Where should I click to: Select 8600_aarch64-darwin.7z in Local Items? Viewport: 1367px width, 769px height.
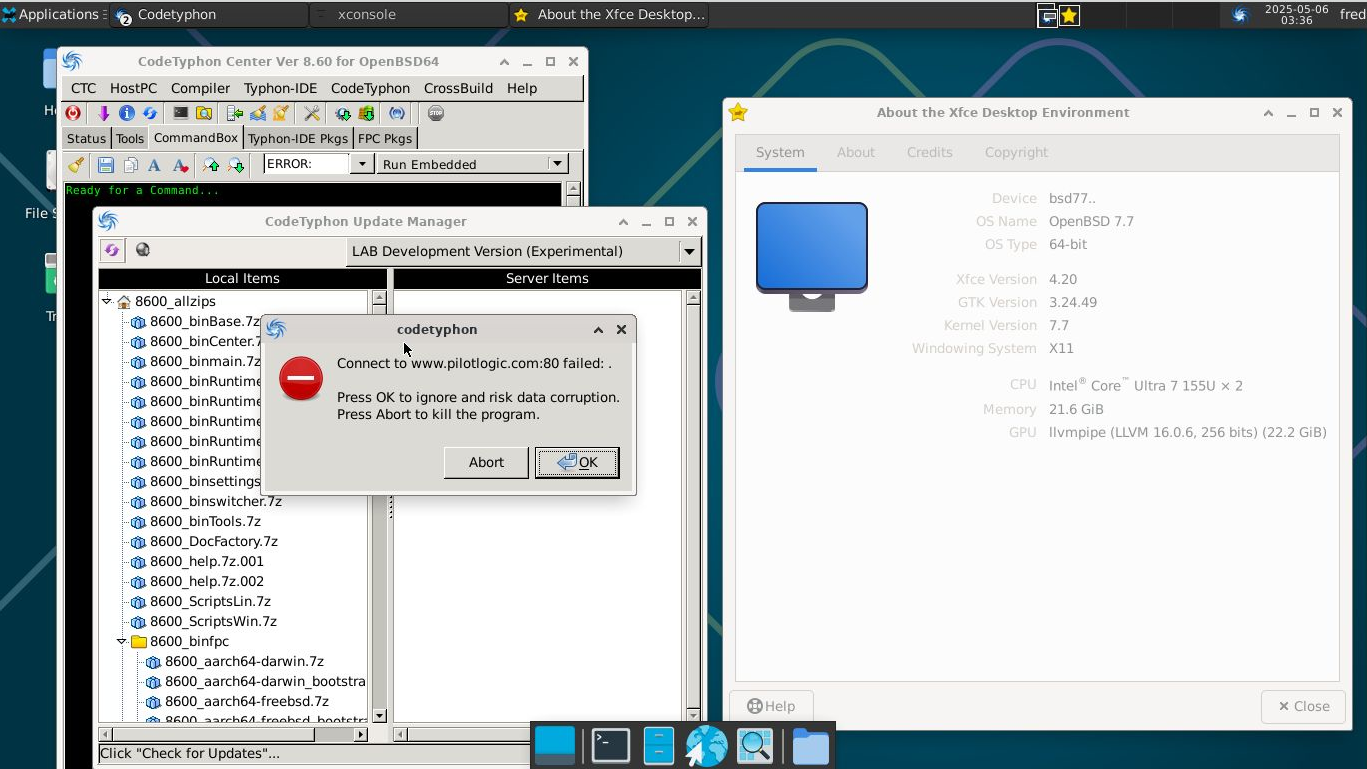pos(244,661)
